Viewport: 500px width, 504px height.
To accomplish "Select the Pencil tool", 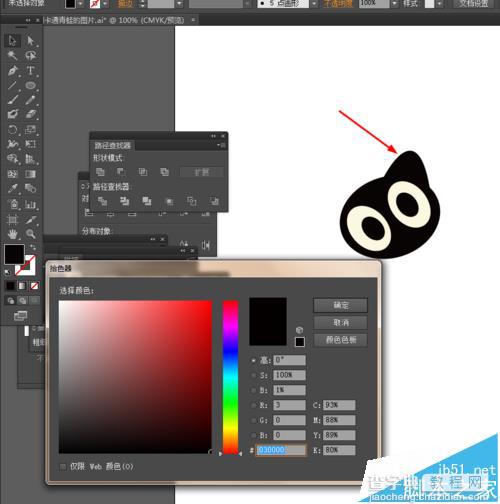I will pyautogui.click(x=31, y=100).
